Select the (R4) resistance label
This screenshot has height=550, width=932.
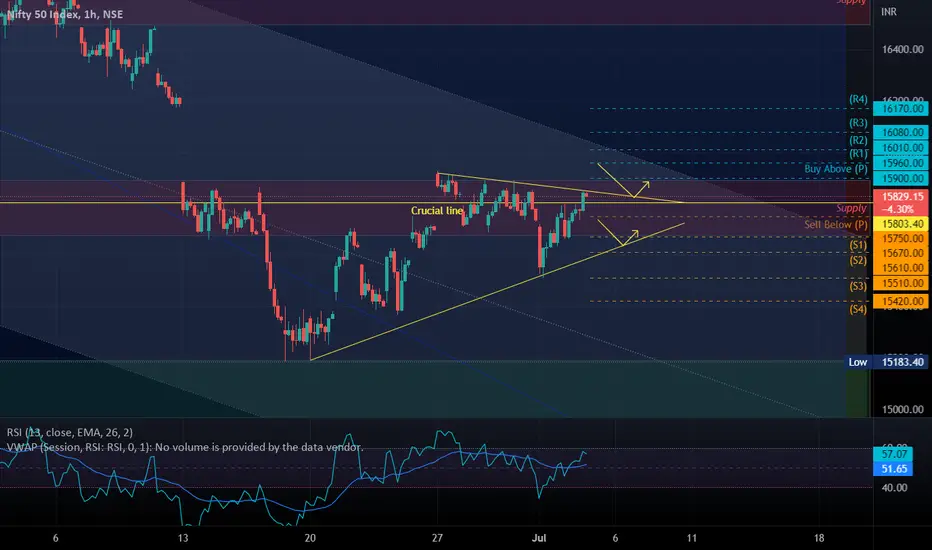[x=858, y=100]
